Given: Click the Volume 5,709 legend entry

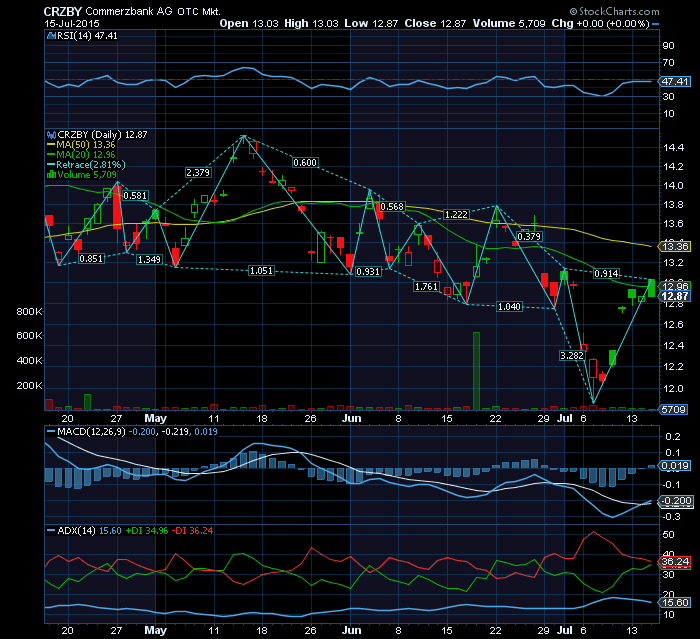Looking at the screenshot, I should (82, 175).
